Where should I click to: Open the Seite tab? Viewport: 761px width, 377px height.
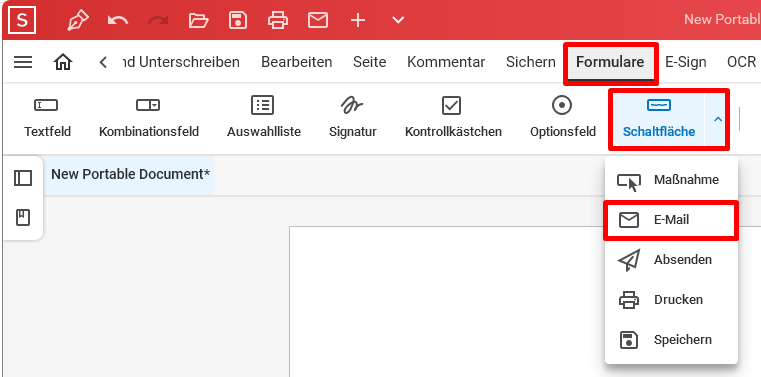[369, 62]
